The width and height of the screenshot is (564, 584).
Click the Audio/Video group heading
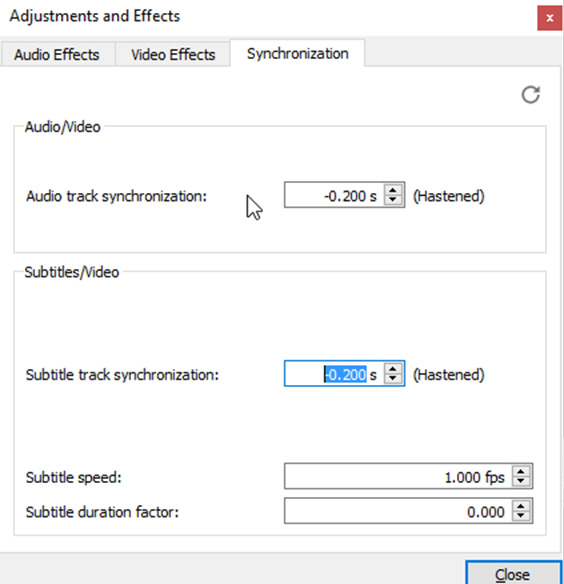point(62,127)
